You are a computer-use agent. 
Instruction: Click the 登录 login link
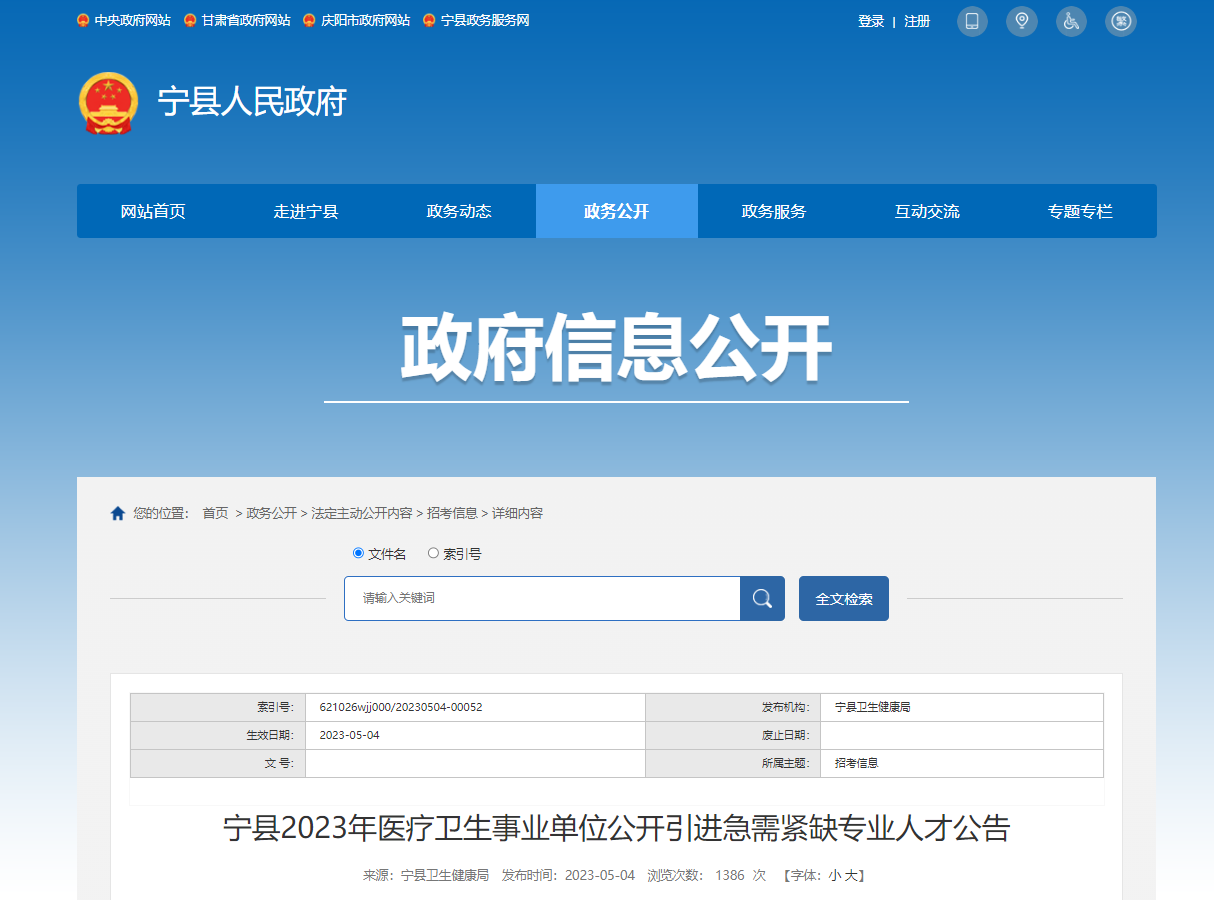coord(870,21)
